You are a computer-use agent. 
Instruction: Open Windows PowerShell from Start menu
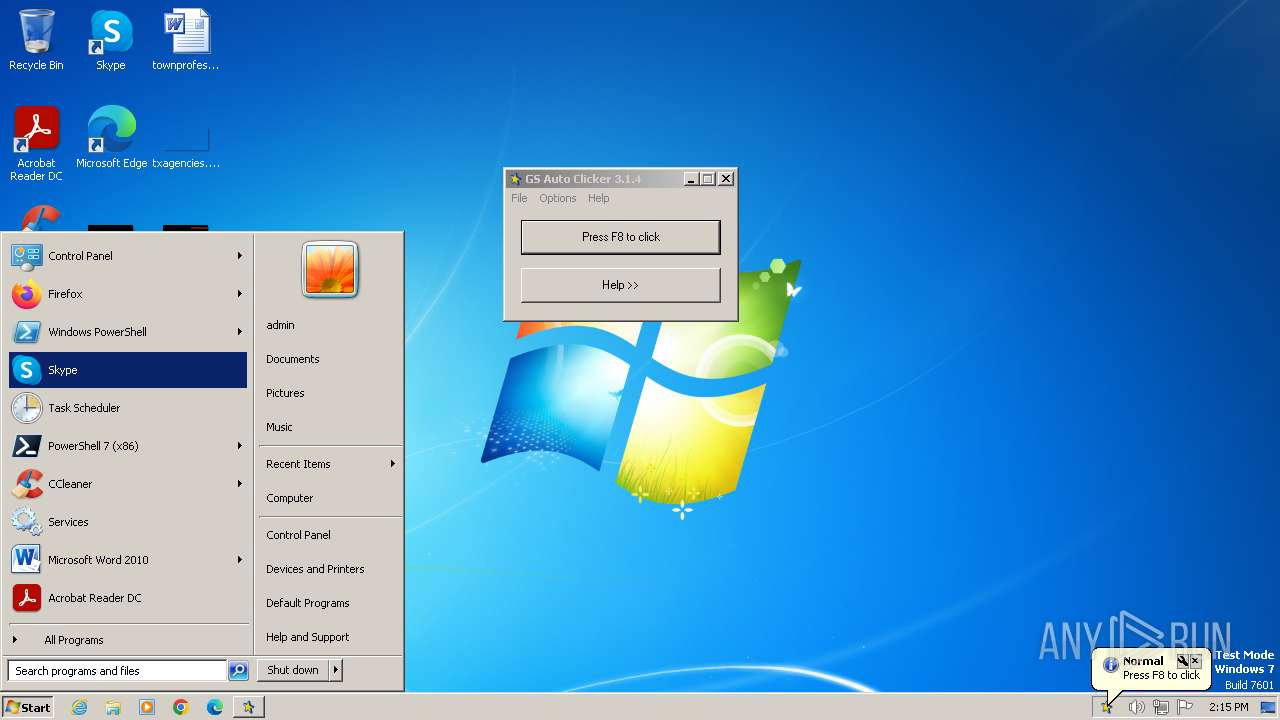[128, 332]
